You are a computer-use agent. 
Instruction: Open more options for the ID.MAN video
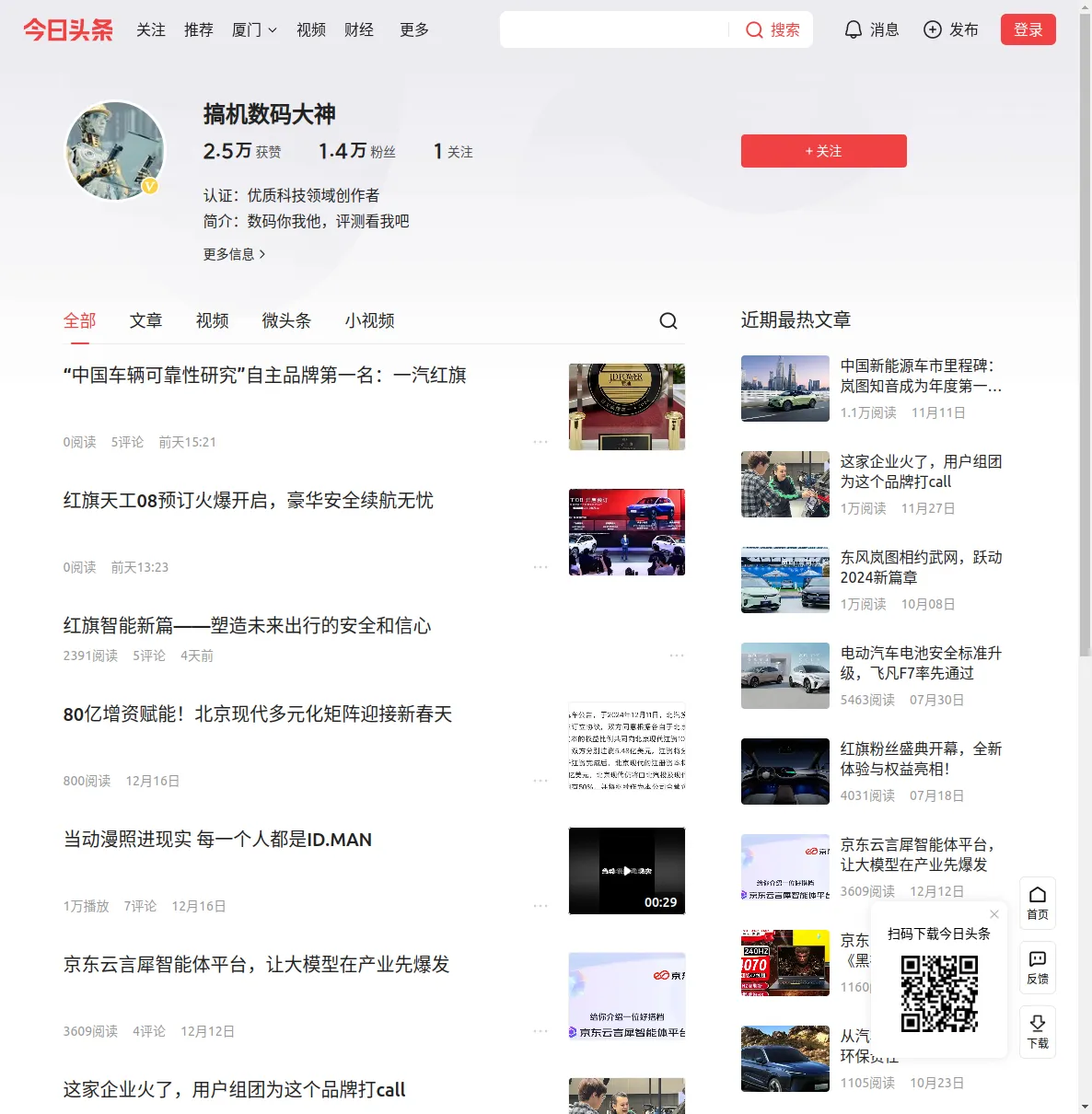click(x=540, y=906)
